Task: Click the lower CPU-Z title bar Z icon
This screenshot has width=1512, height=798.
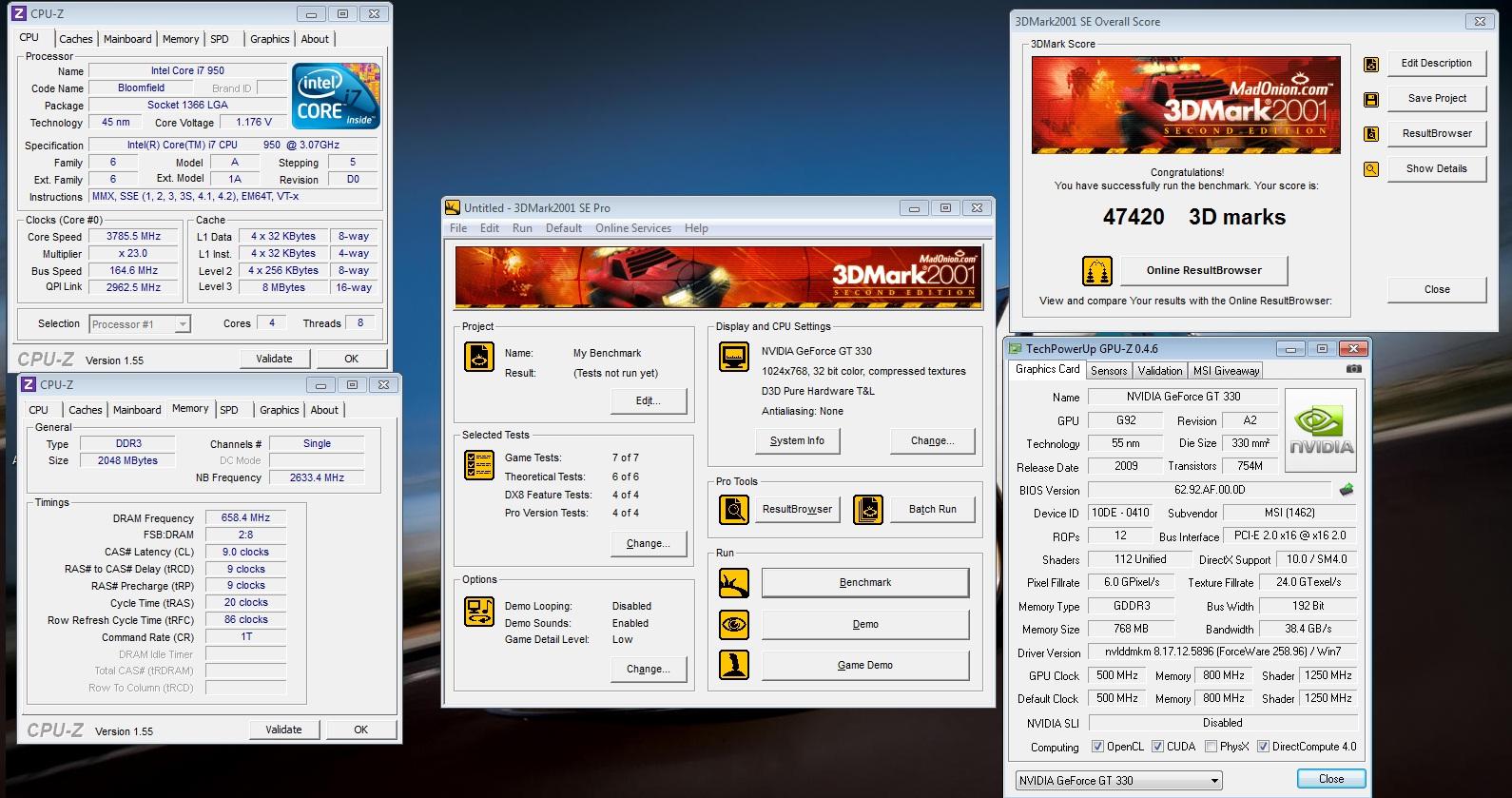Action: click(28, 384)
